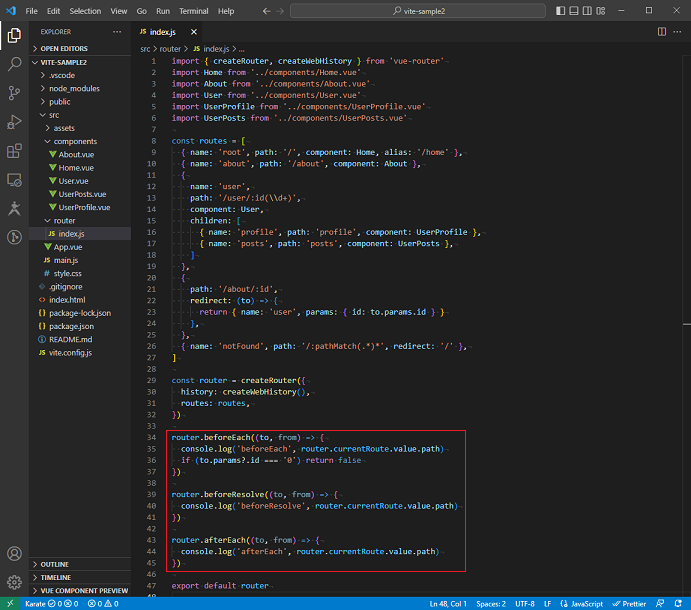Expand the OPEN EDITORS section
Screen dimensions: 691x610
80,48
